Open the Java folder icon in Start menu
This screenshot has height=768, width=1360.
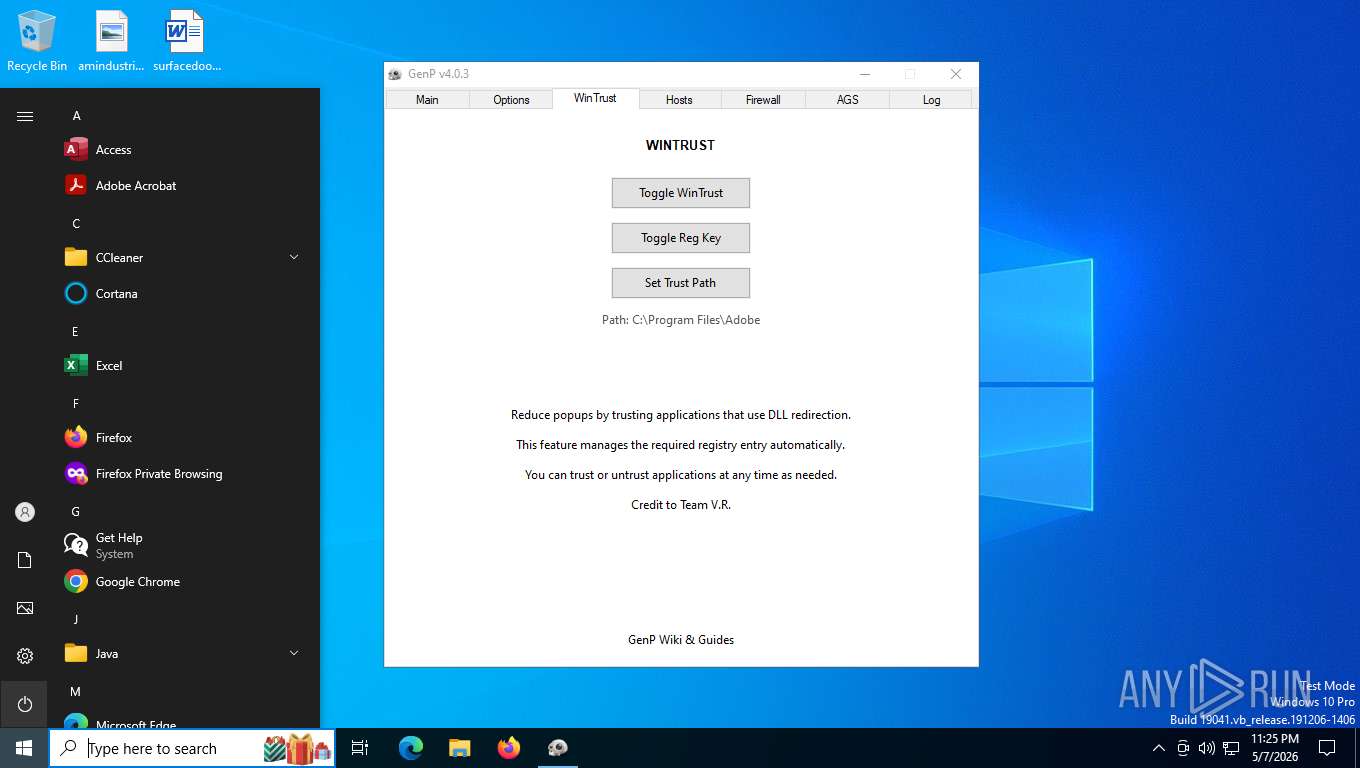tap(76, 654)
